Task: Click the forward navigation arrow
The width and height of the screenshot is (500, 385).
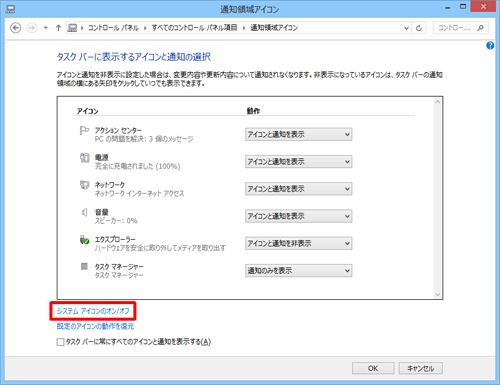Action: coord(32,28)
